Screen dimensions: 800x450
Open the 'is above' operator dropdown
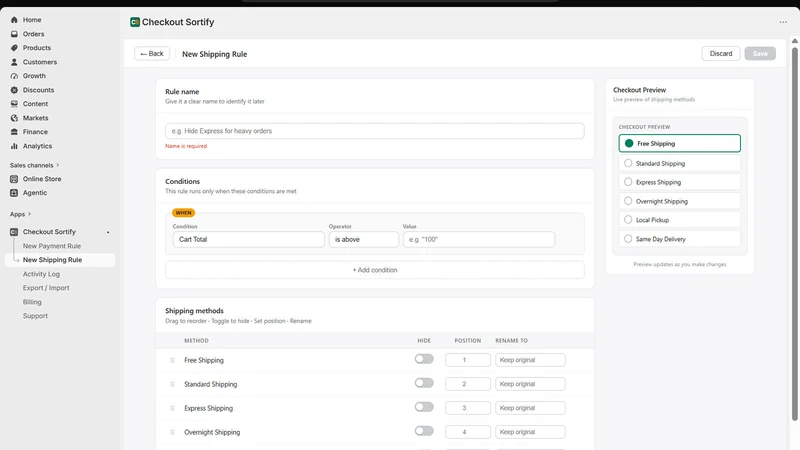[x=364, y=239]
